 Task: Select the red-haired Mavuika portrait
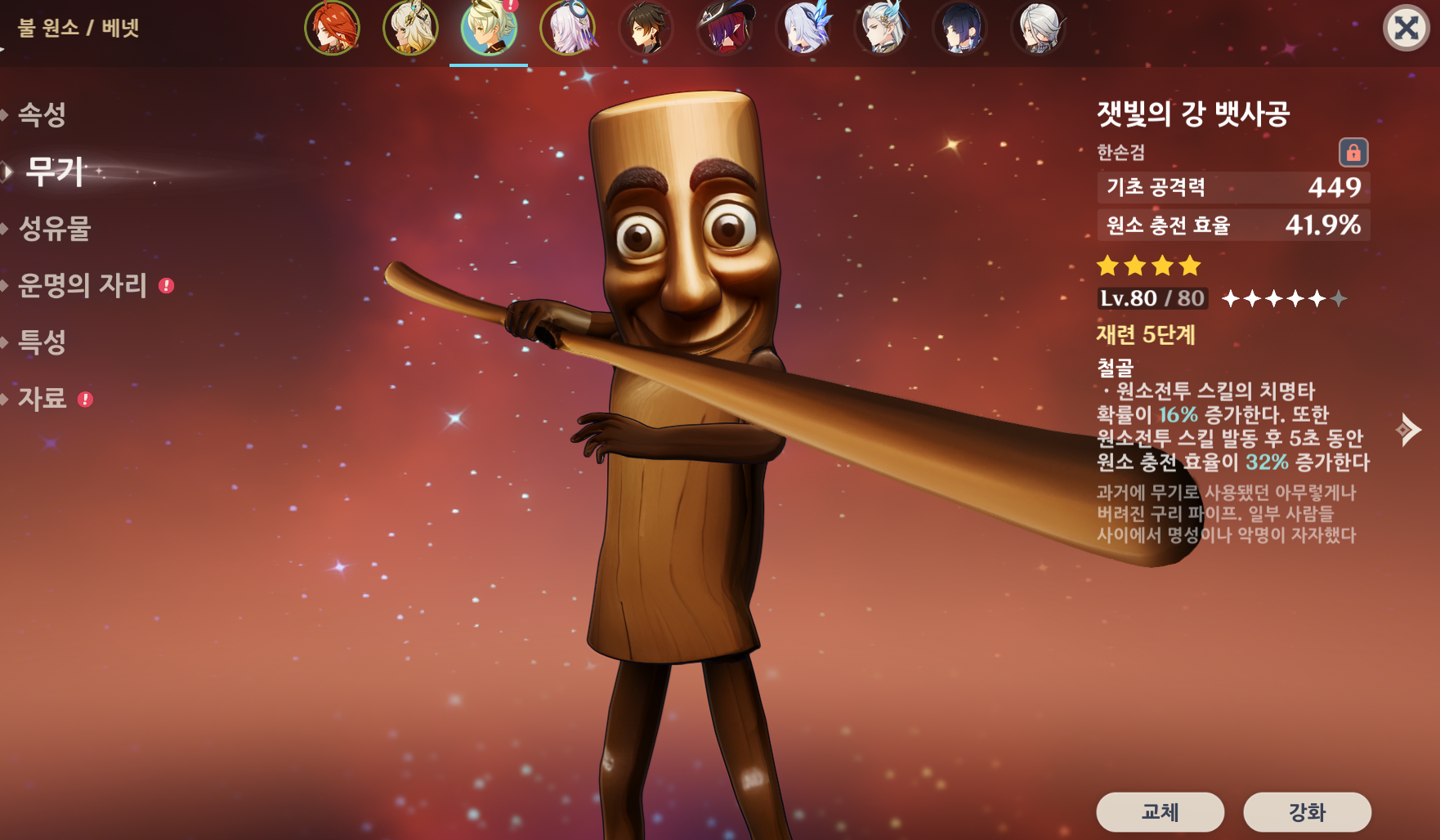tap(332, 28)
